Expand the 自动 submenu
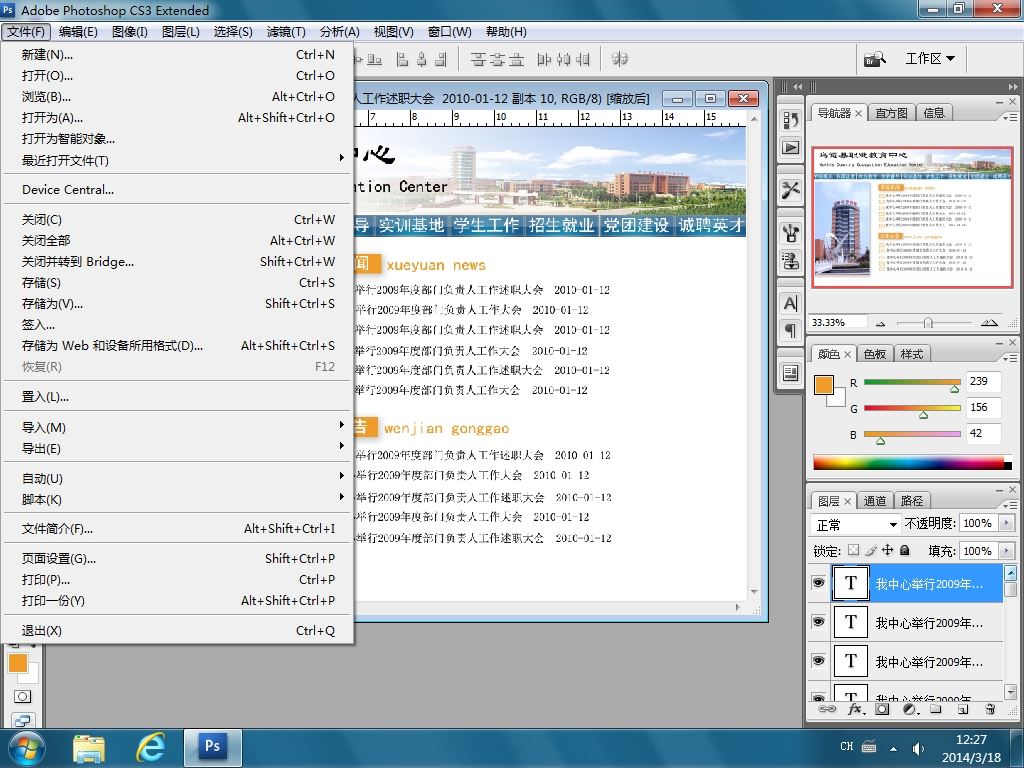1024x768 pixels. (x=178, y=479)
